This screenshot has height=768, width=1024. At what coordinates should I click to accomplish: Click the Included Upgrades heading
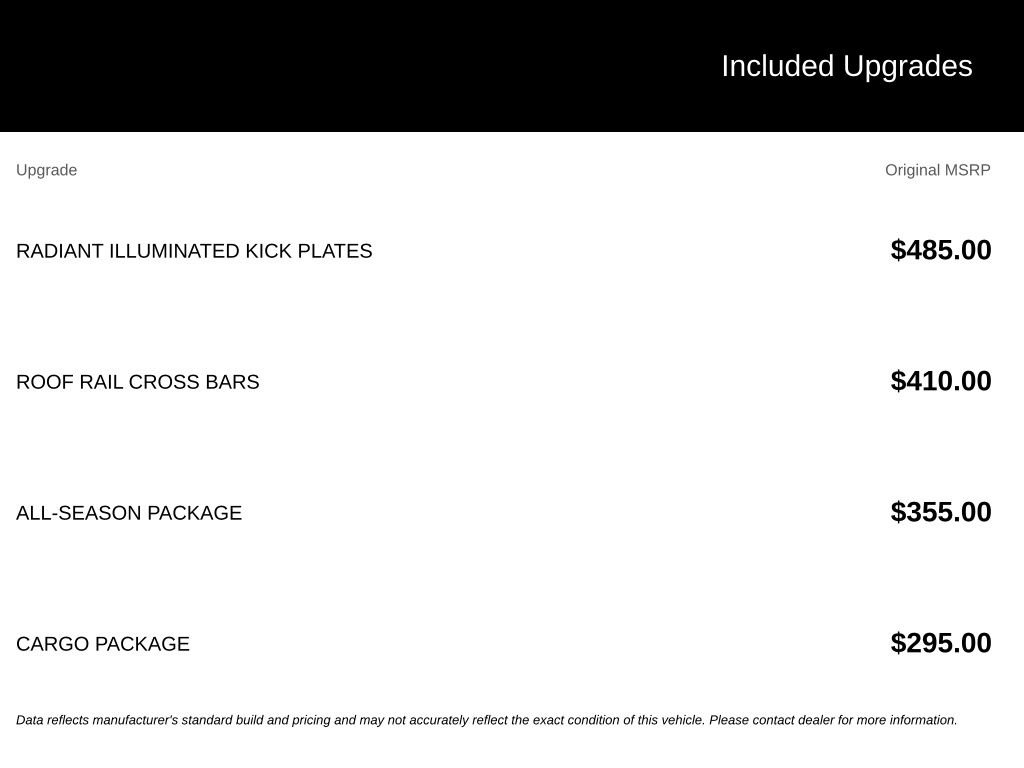tap(846, 67)
